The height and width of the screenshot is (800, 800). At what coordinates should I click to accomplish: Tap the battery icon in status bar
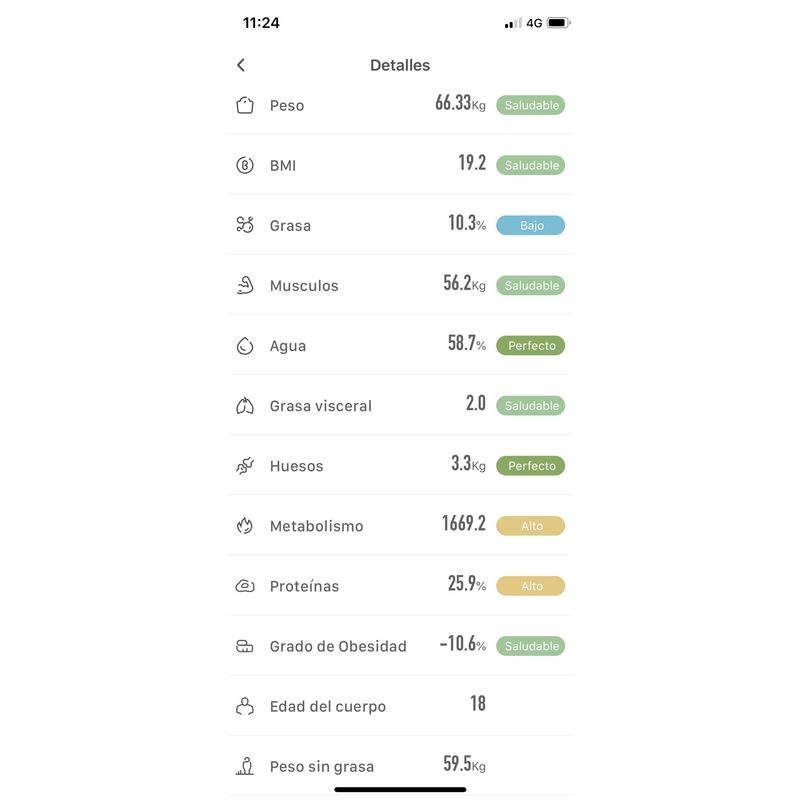pos(558,23)
